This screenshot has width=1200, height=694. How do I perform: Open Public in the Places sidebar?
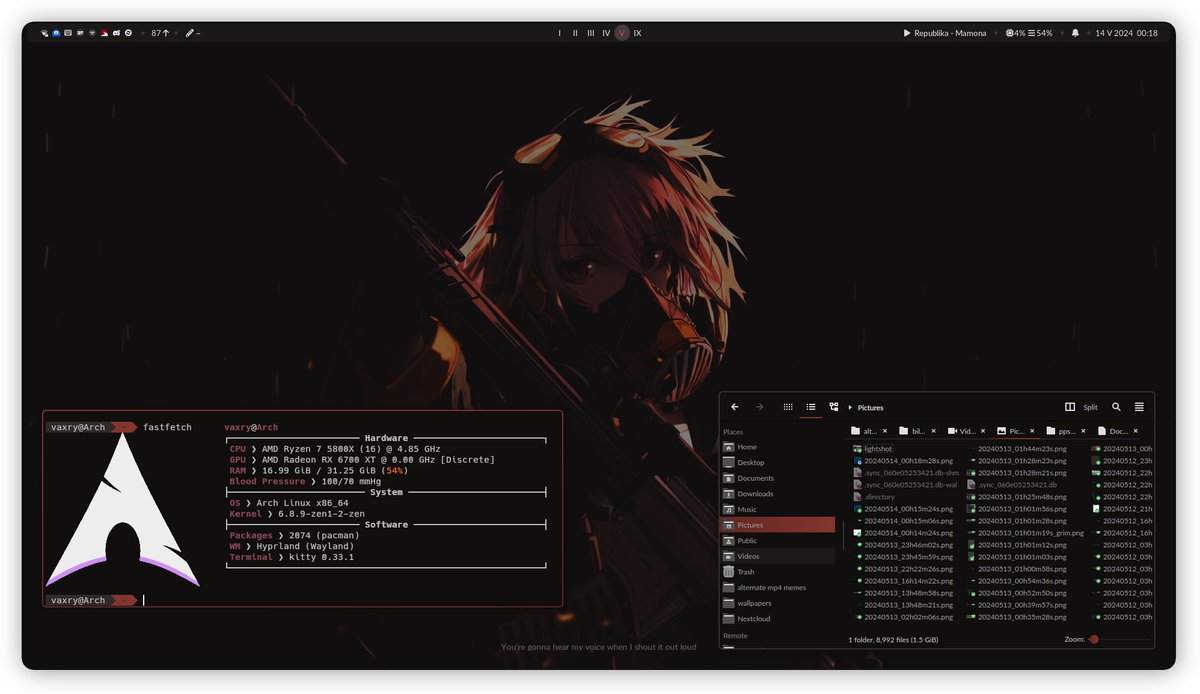point(778,540)
